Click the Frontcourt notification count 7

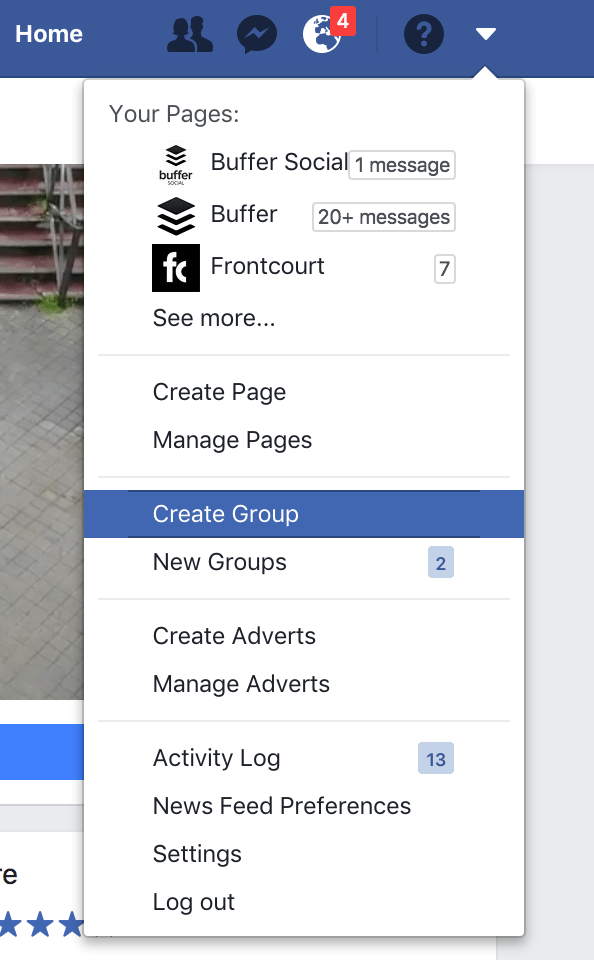(445, 269)
